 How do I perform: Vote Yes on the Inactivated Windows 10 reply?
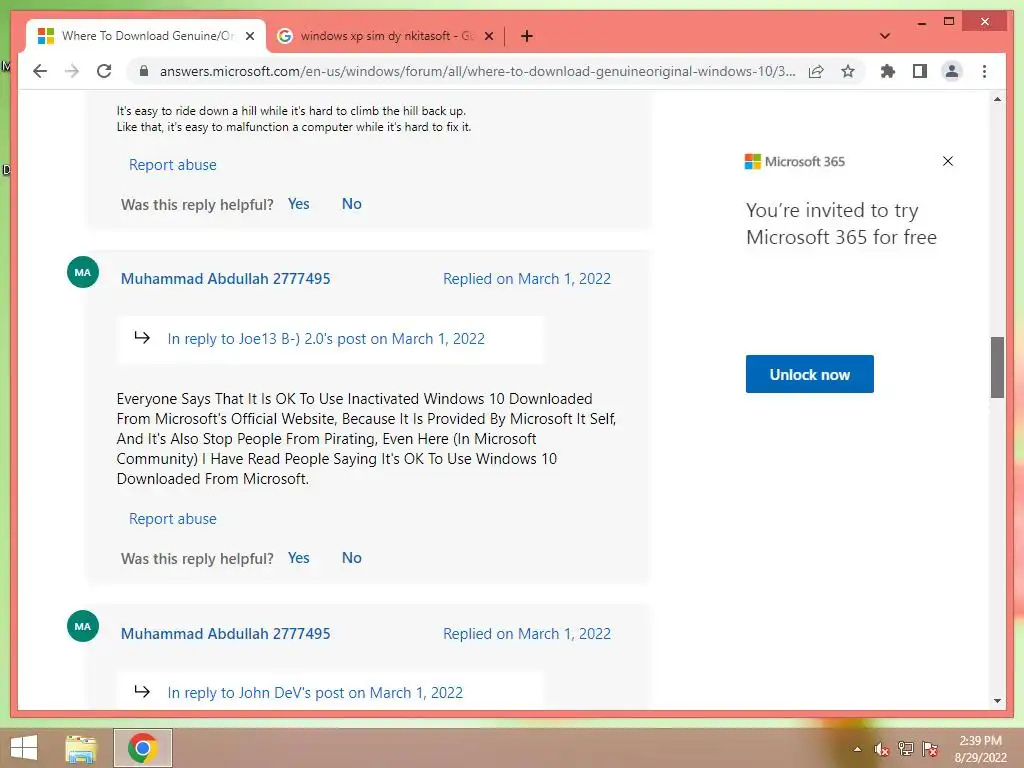pos(298,558)
